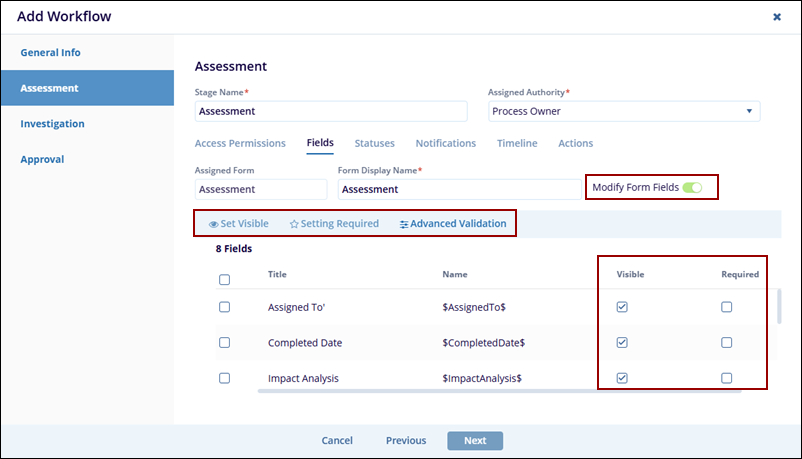
Task: Click the fields list vertical scrollbar
Action: click(x=779, y=308)
